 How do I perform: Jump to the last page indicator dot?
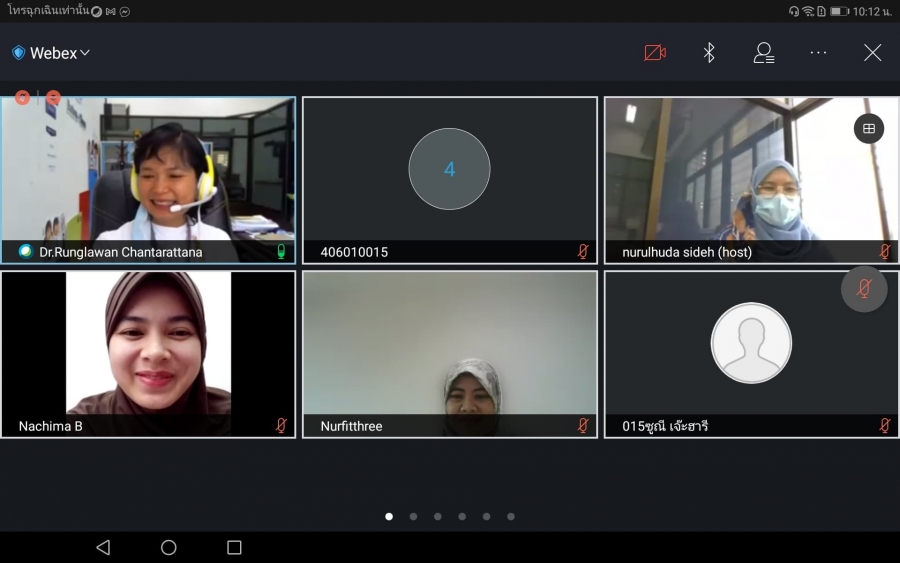click(511, 517)
